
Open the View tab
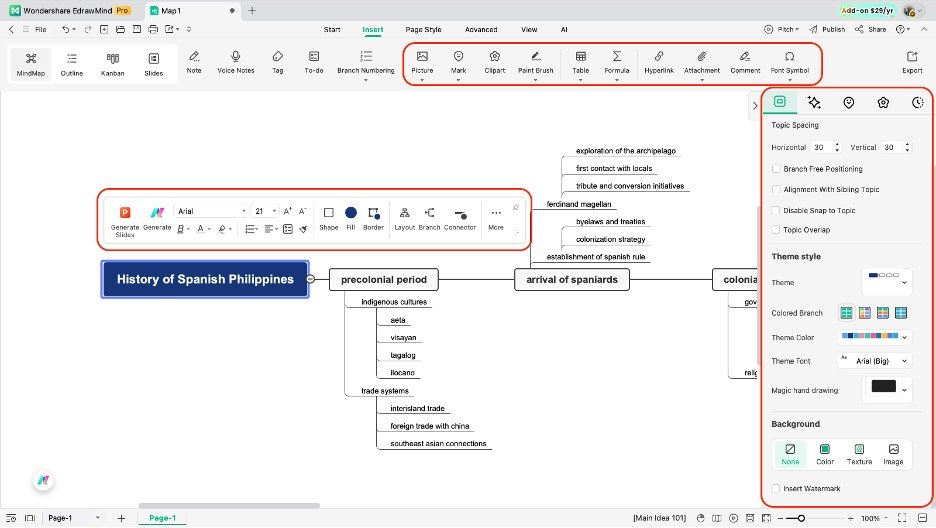pyautogui.click(x=529, y=29)
